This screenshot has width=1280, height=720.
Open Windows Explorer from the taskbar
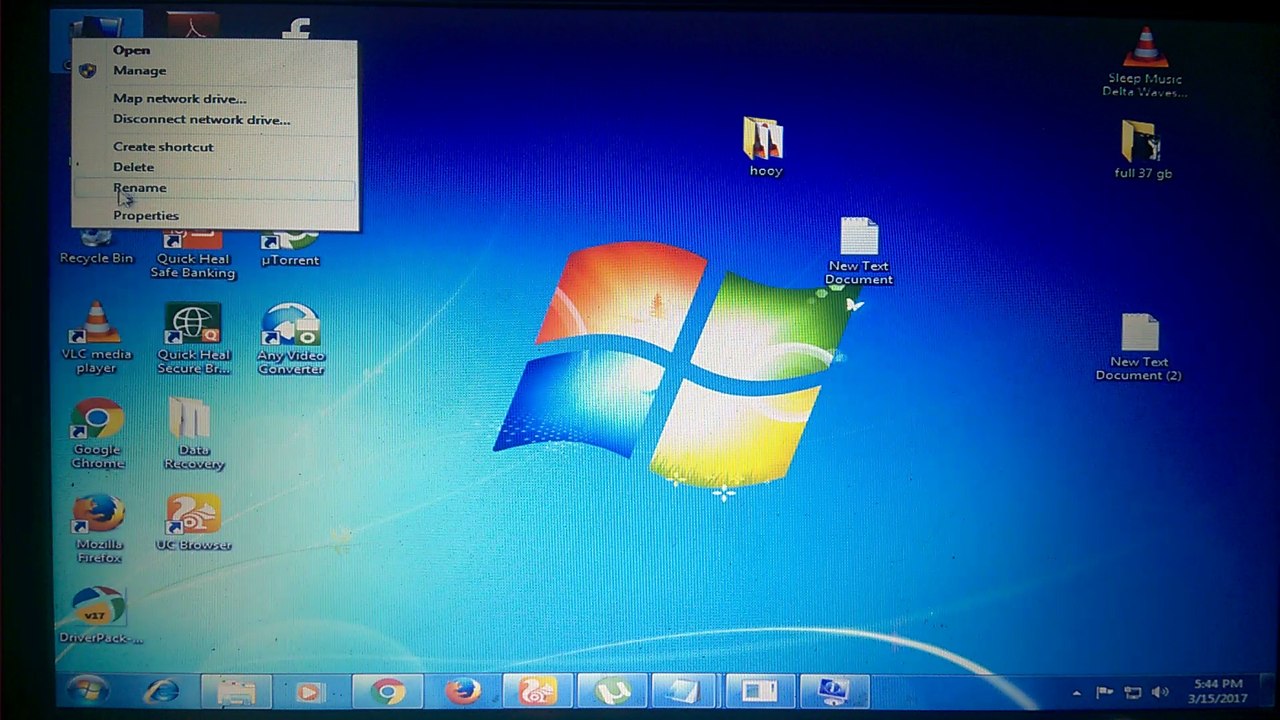pos(236,691)
